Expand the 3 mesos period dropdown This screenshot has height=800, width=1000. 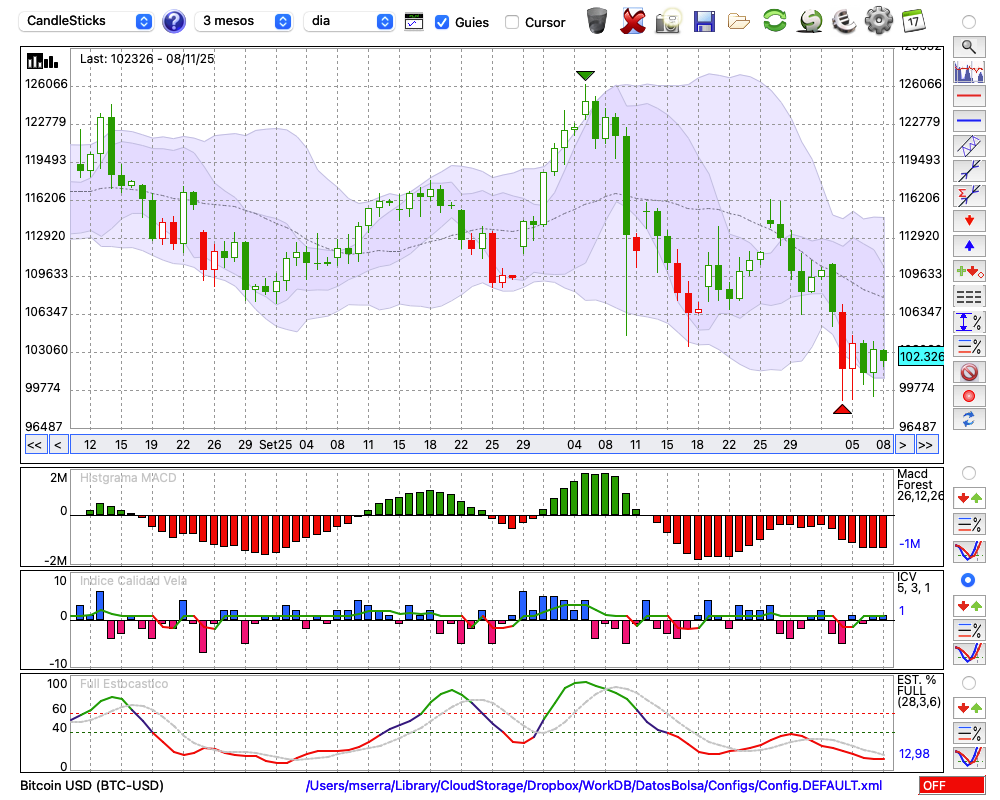coord(243,21)
